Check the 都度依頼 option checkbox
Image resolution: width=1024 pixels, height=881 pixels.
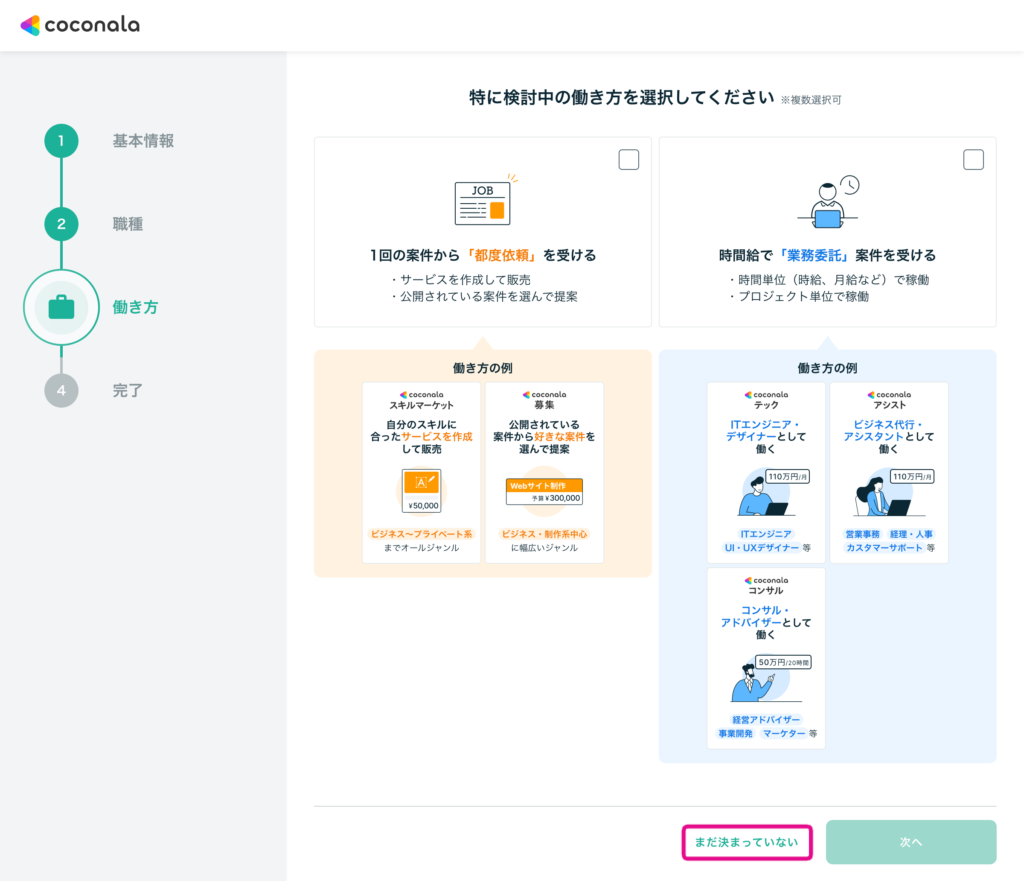coord(629,160)
